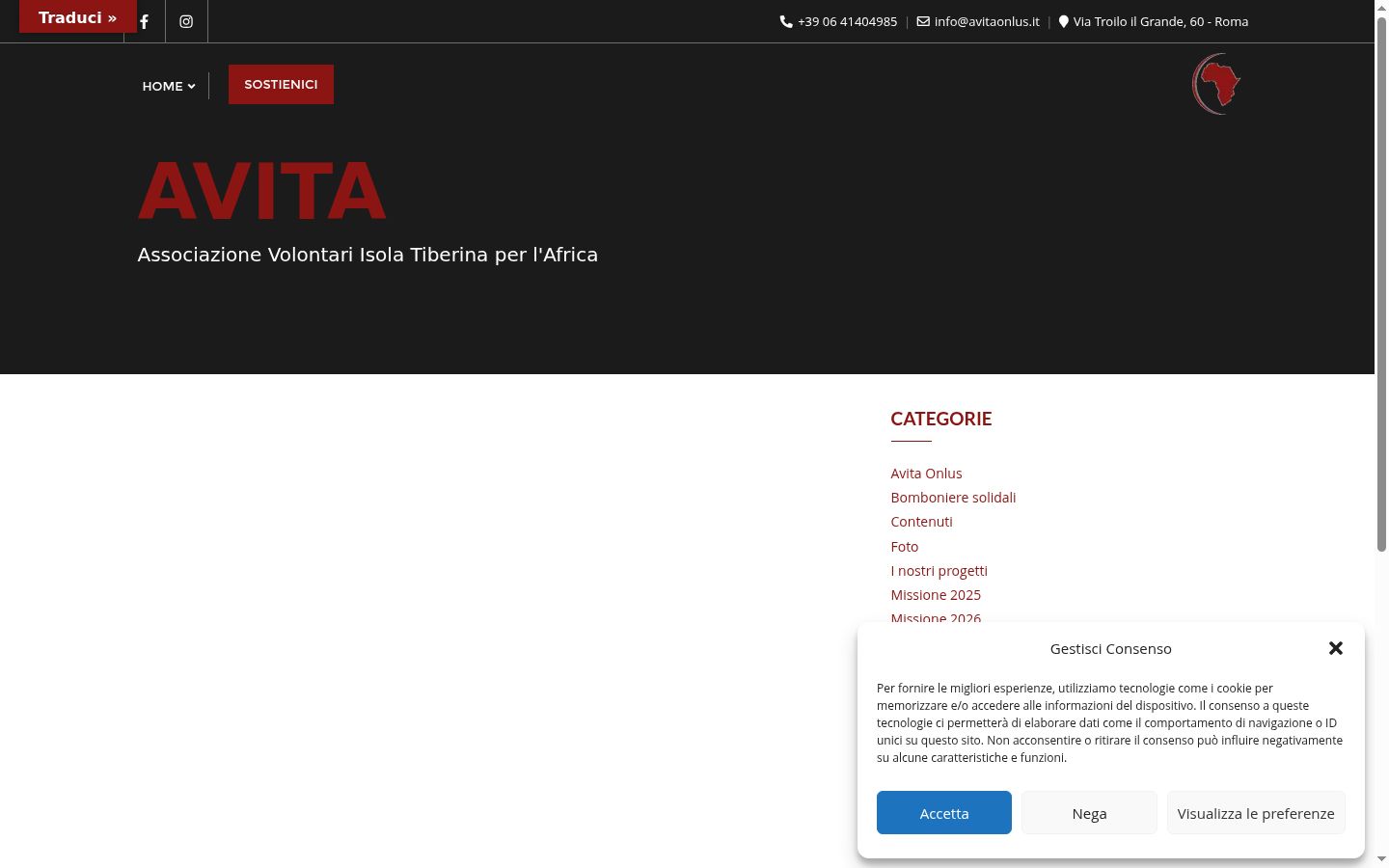The height and width of the screenshot is (868, 1389).
Task: Click address Via Troilo il Grande, 60 - Roma
Action: point(1160,21)
